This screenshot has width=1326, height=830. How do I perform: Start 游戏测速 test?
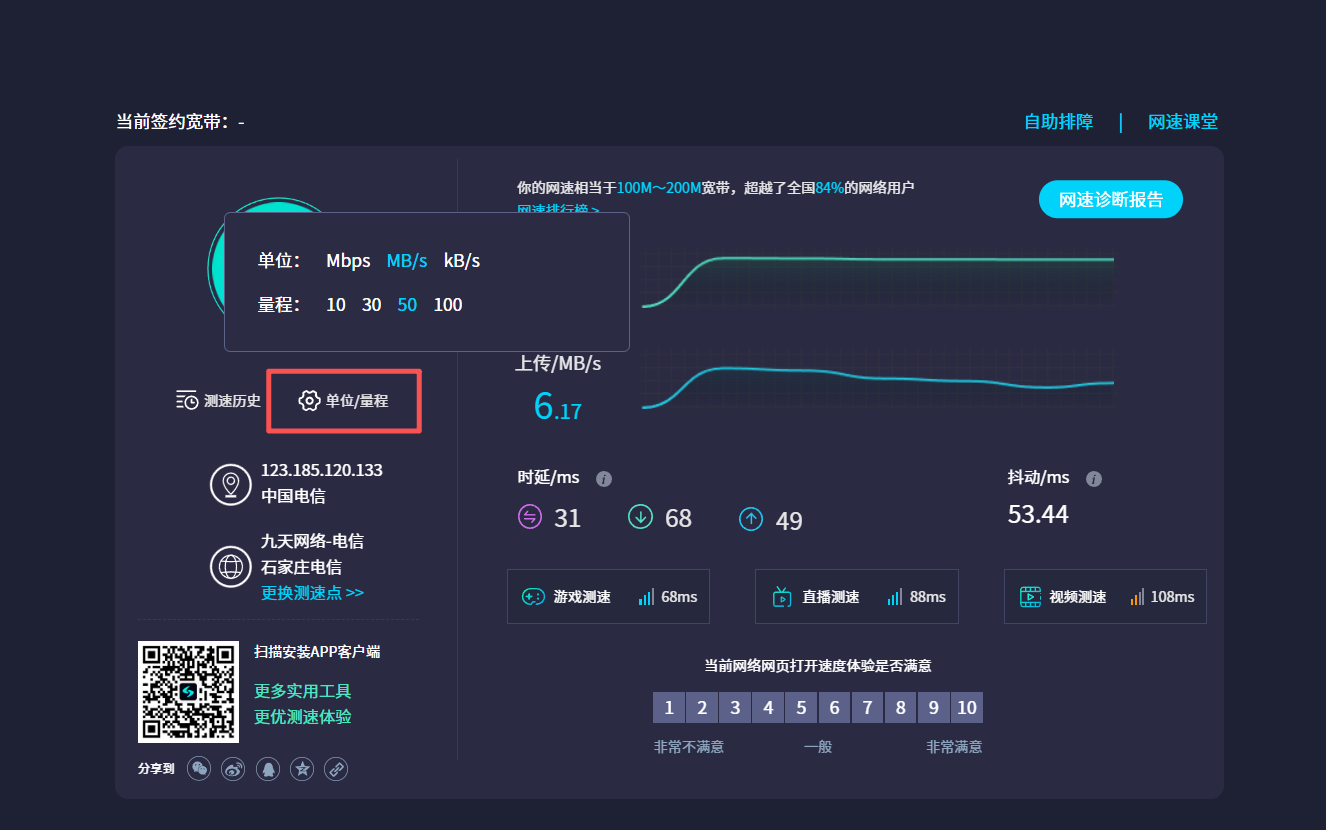tap(608, 597)
